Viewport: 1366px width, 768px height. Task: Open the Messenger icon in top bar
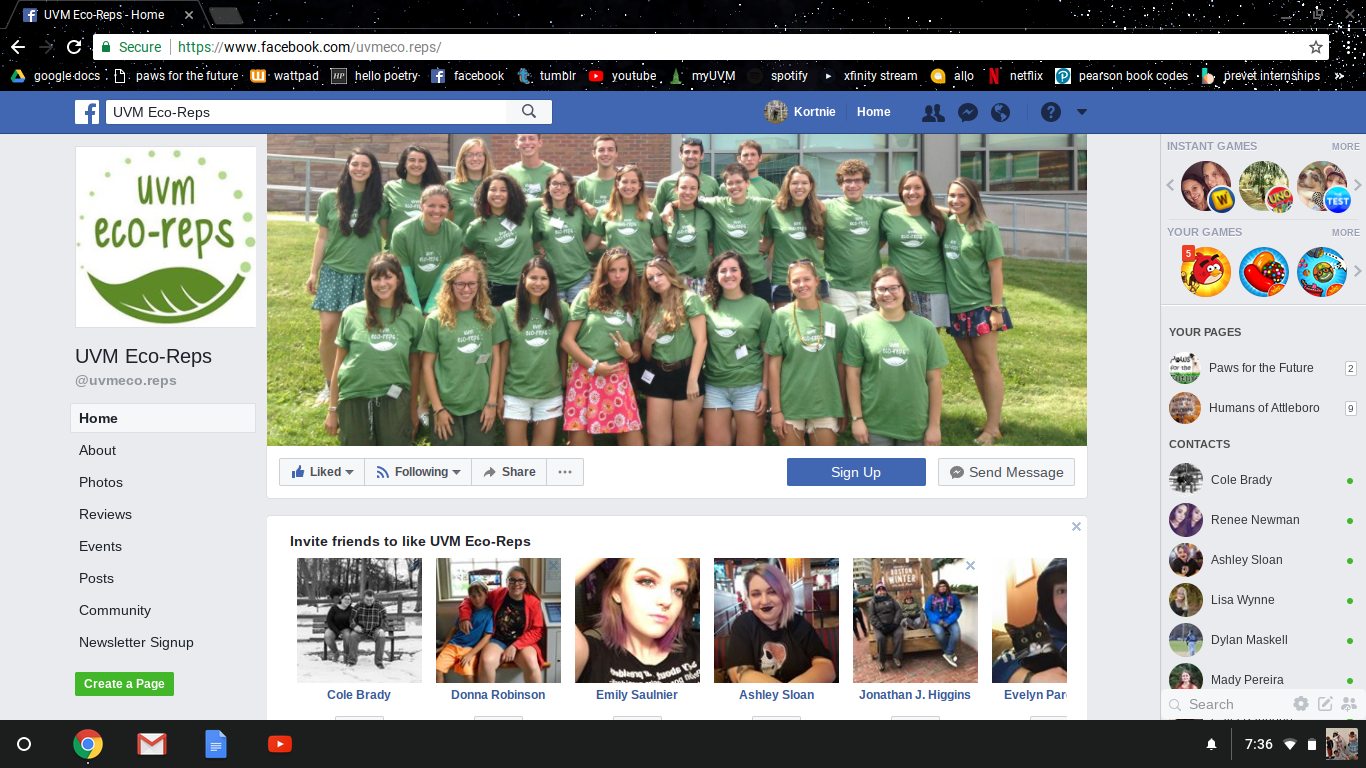pyautogui.click(x=967, y=113)
